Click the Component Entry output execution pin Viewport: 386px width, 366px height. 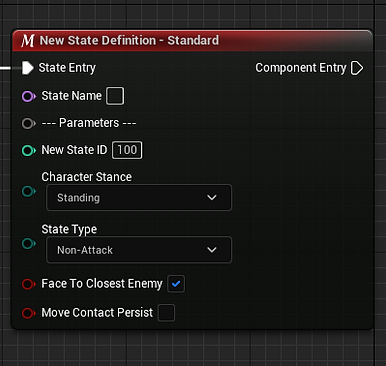click(x=357, y=68)
